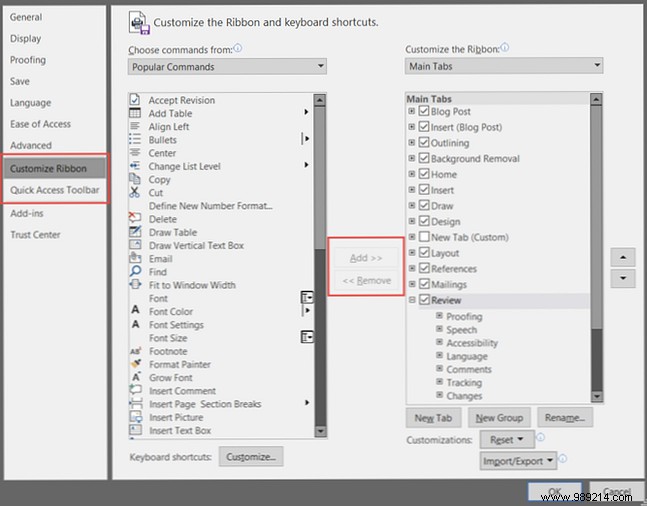Select the Insert Comment icon
Viewport: 647px width, 506px height.
(x=135, y=390)
